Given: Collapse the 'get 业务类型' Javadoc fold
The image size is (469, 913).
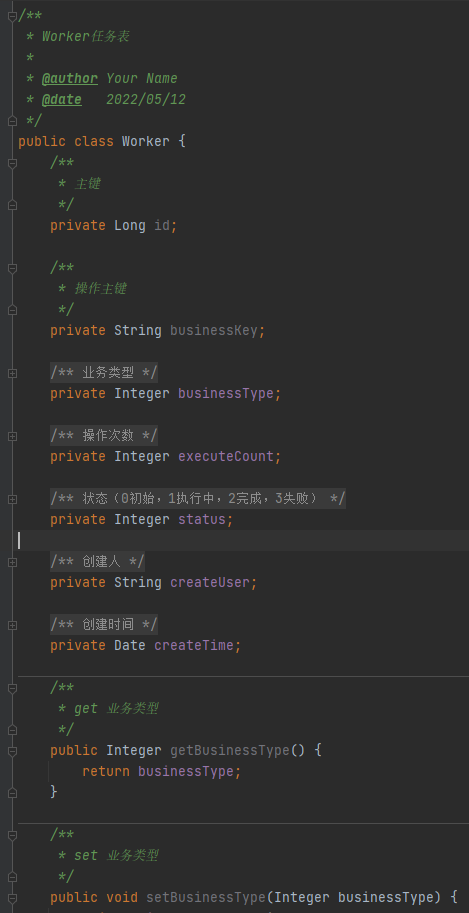Looking at the screenshot, I should pos(12,688).
